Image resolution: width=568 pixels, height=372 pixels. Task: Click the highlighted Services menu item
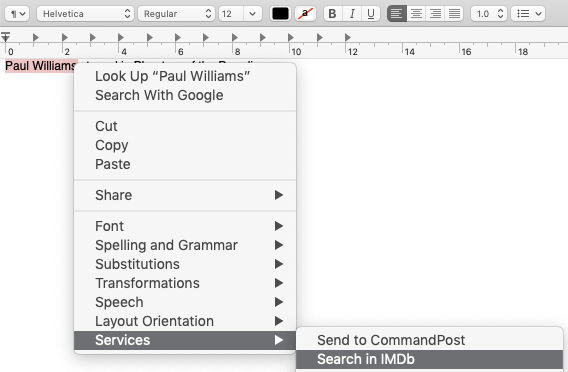coord(185,340)
